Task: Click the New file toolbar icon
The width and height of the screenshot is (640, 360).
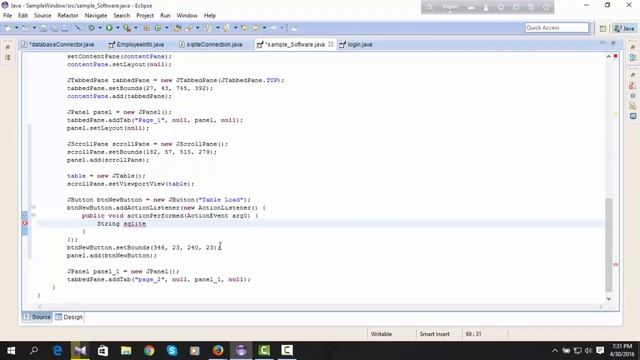Action: click(x=8, y=28)
